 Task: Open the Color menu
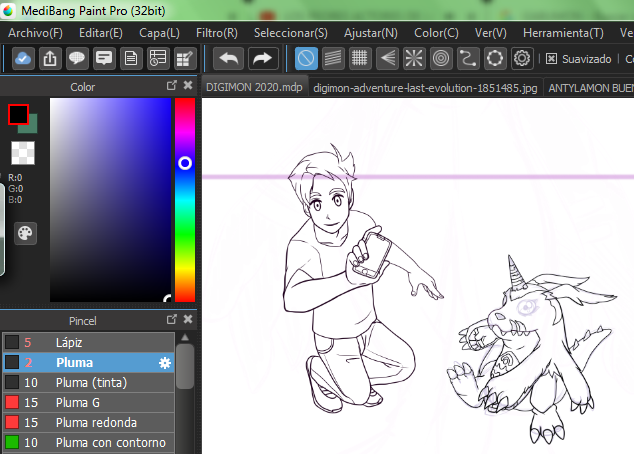[x=436, y=33]
